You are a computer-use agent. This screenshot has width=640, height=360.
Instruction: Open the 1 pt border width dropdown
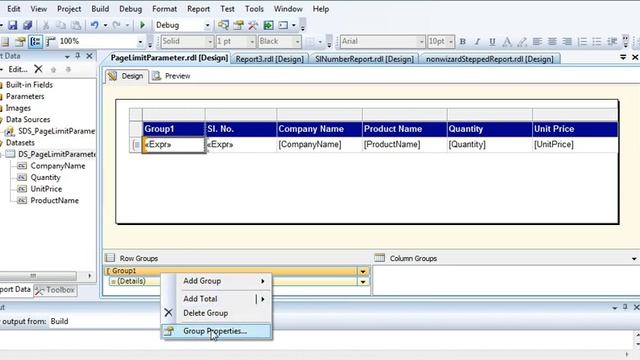[x=252, y=41]
